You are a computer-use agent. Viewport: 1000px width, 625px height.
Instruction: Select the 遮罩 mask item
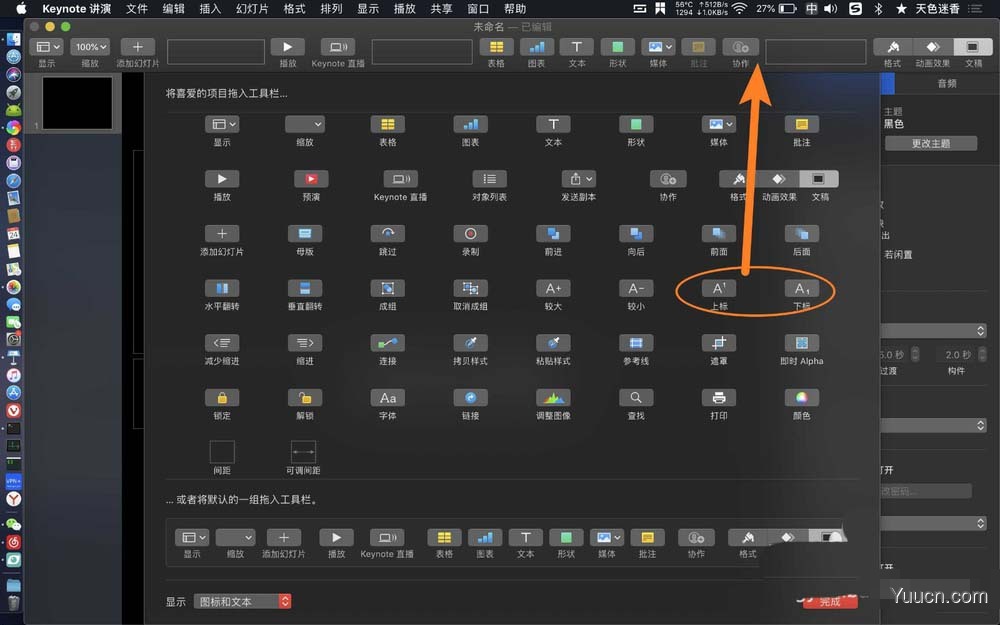tap(719, 343)
